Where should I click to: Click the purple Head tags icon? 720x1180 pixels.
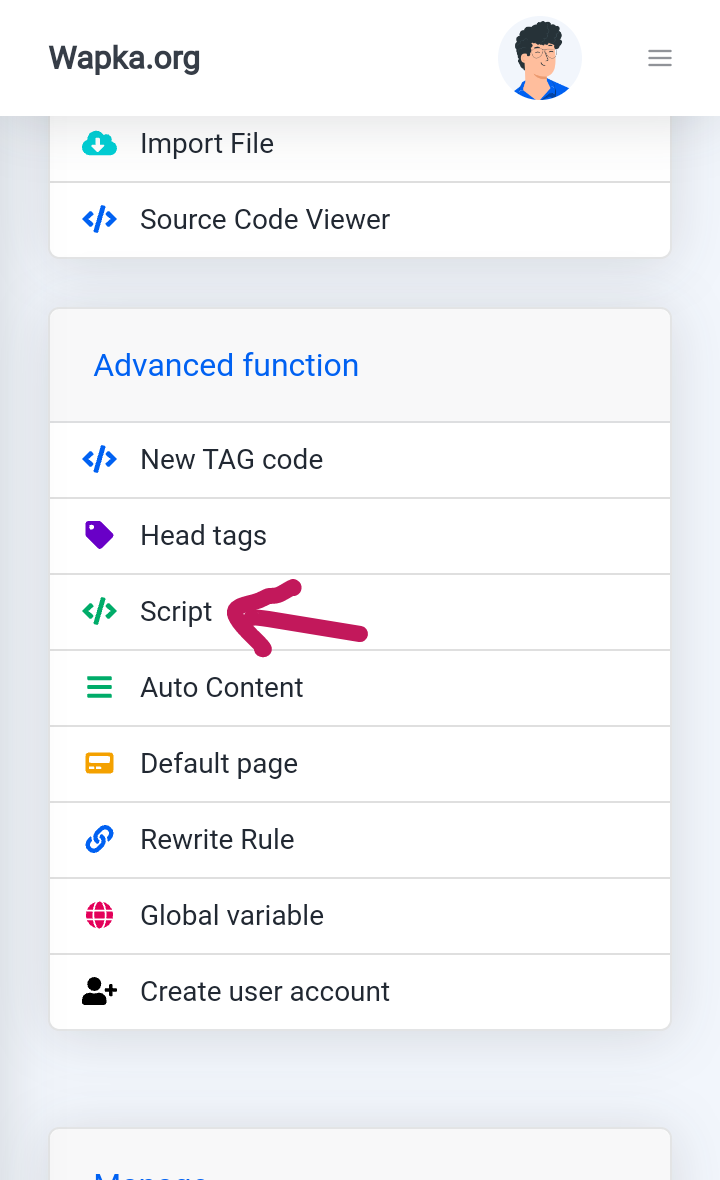[x=99, y=536]
